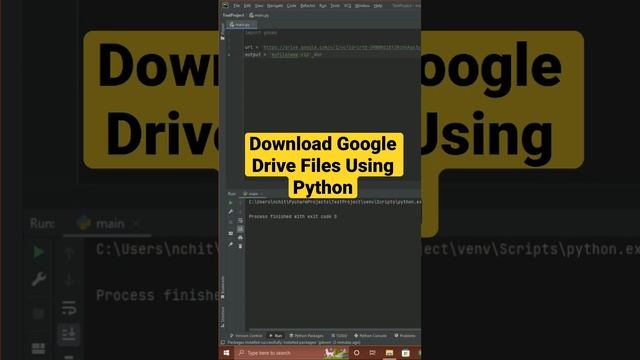Open the Problems tool window
Screen dimensions: 640x360
pos(405,336)
